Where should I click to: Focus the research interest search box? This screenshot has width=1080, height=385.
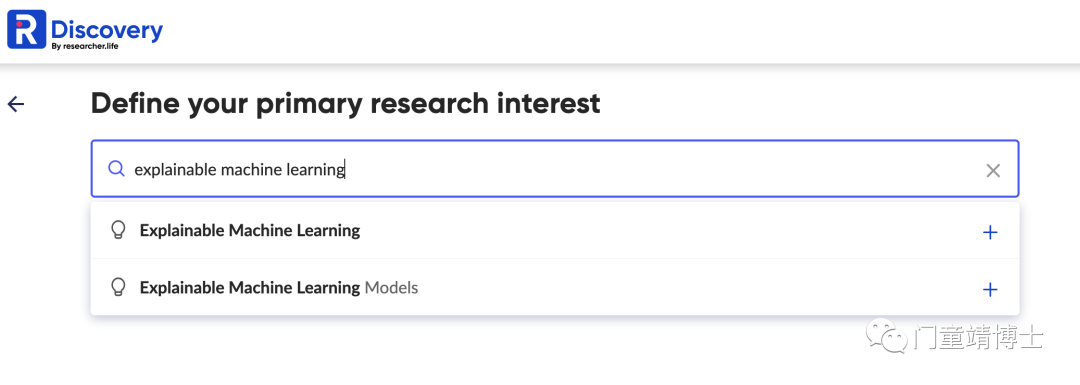coord(554,169)
